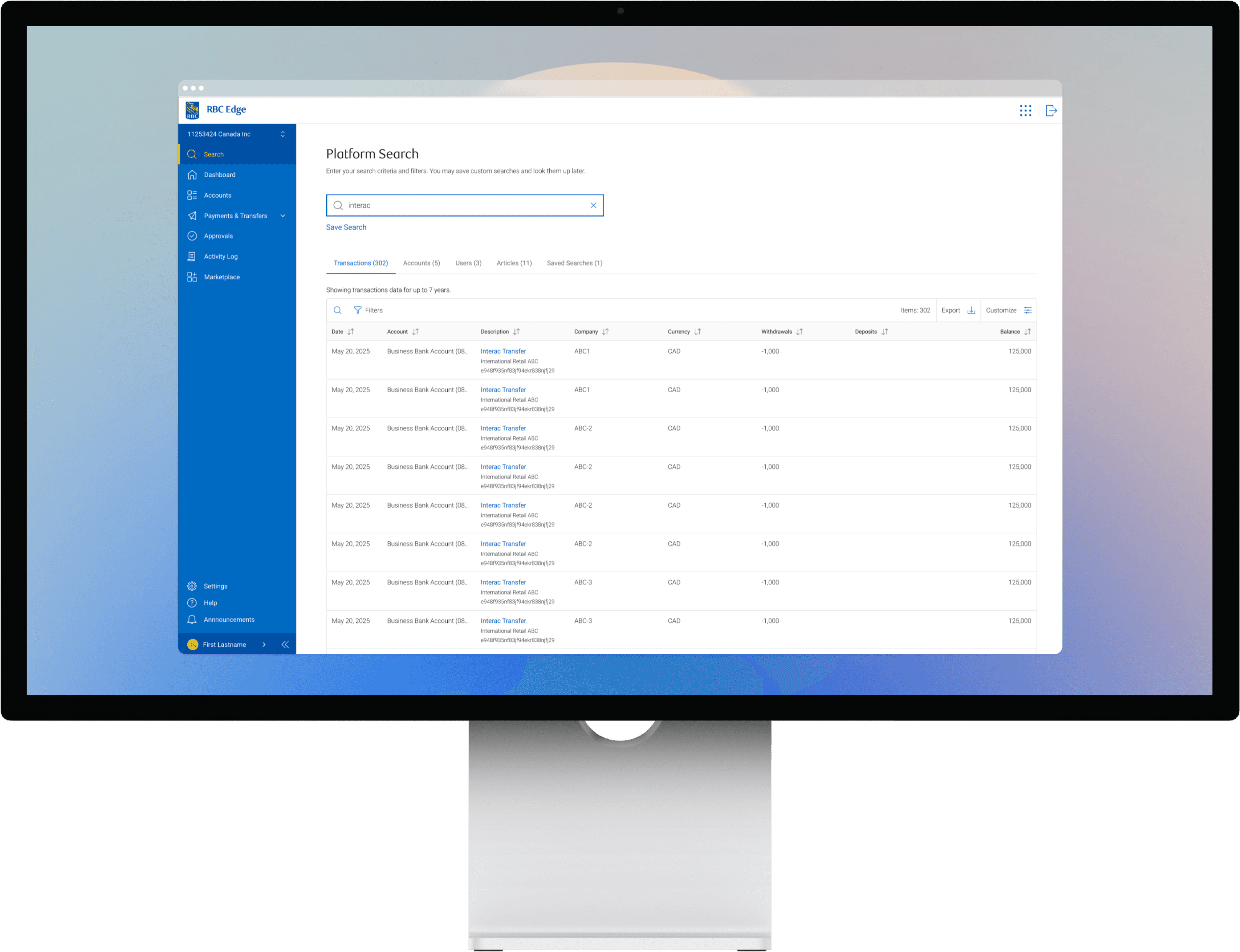
Task: Sort table by Date column
Action: click(x=350, y=331)
